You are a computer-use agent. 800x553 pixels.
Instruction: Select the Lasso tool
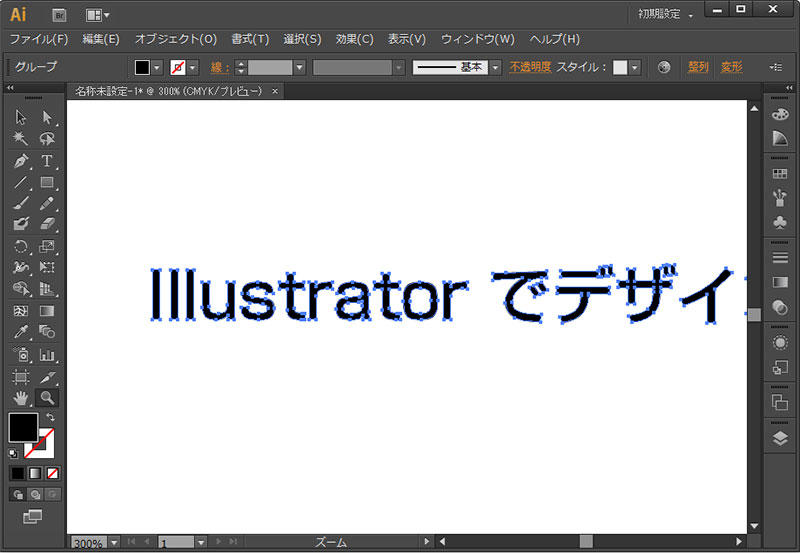point(47,139)
